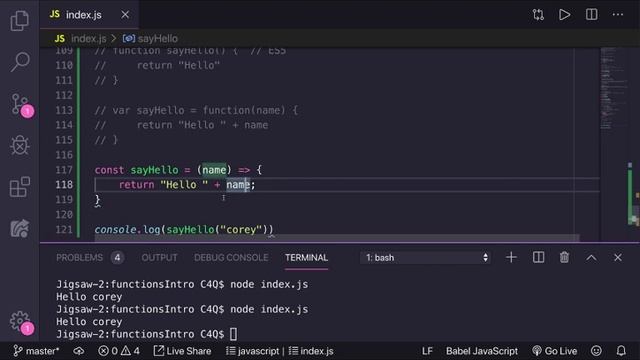
Task: Click 'index.js' status bar entry
Action: 311,351
